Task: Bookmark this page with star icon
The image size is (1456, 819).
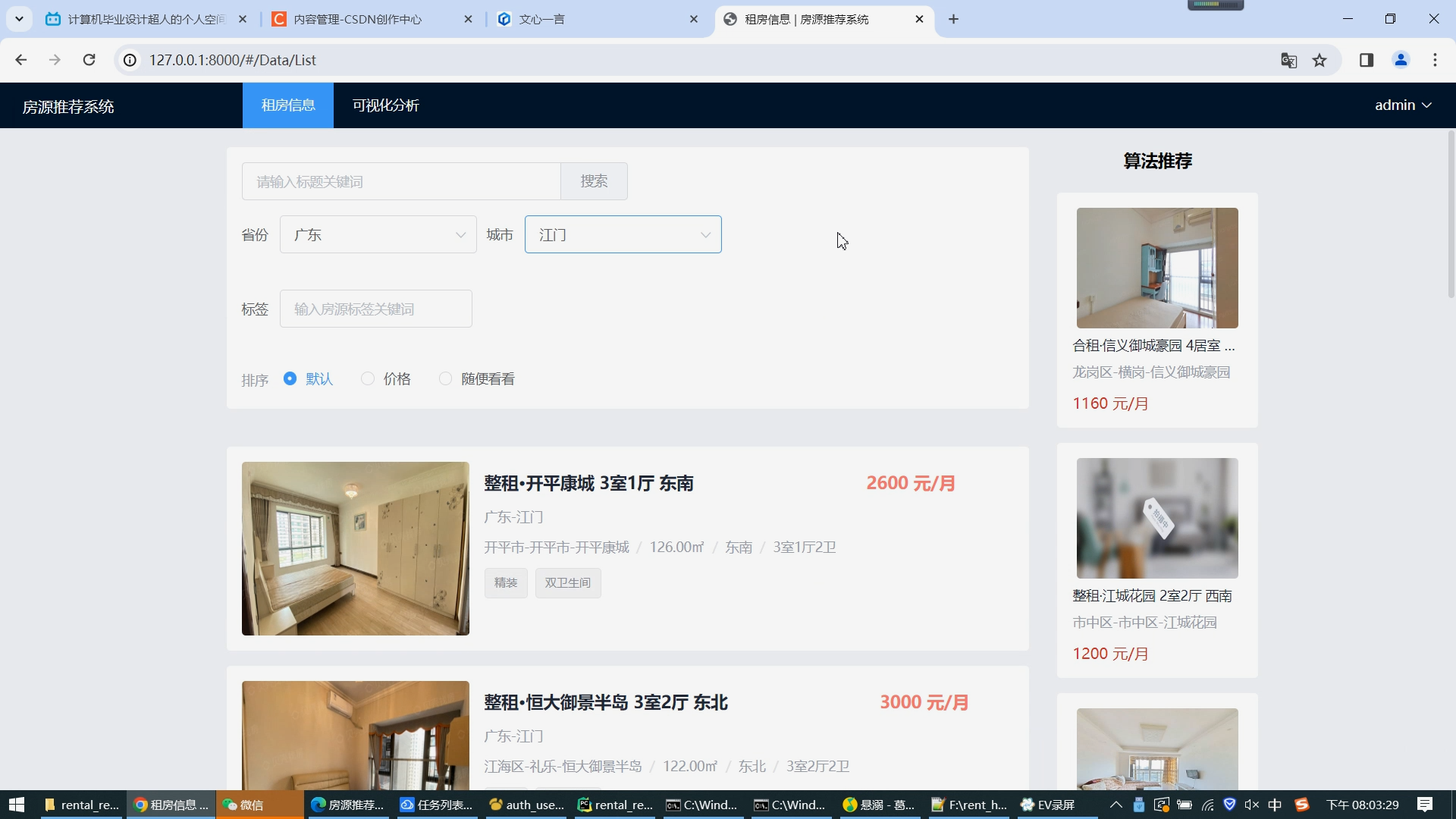Action: (1319, 60)
